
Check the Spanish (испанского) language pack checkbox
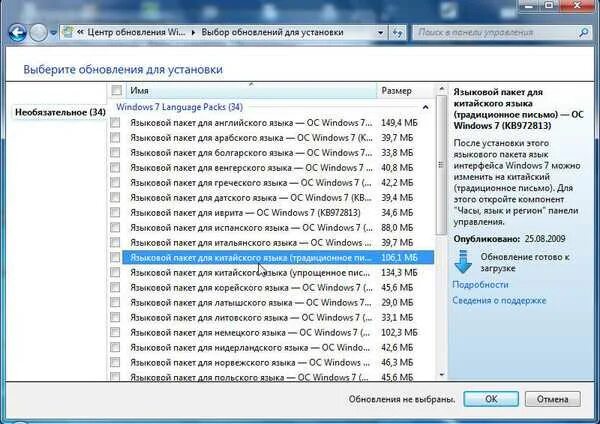click(x=115, y=227)
